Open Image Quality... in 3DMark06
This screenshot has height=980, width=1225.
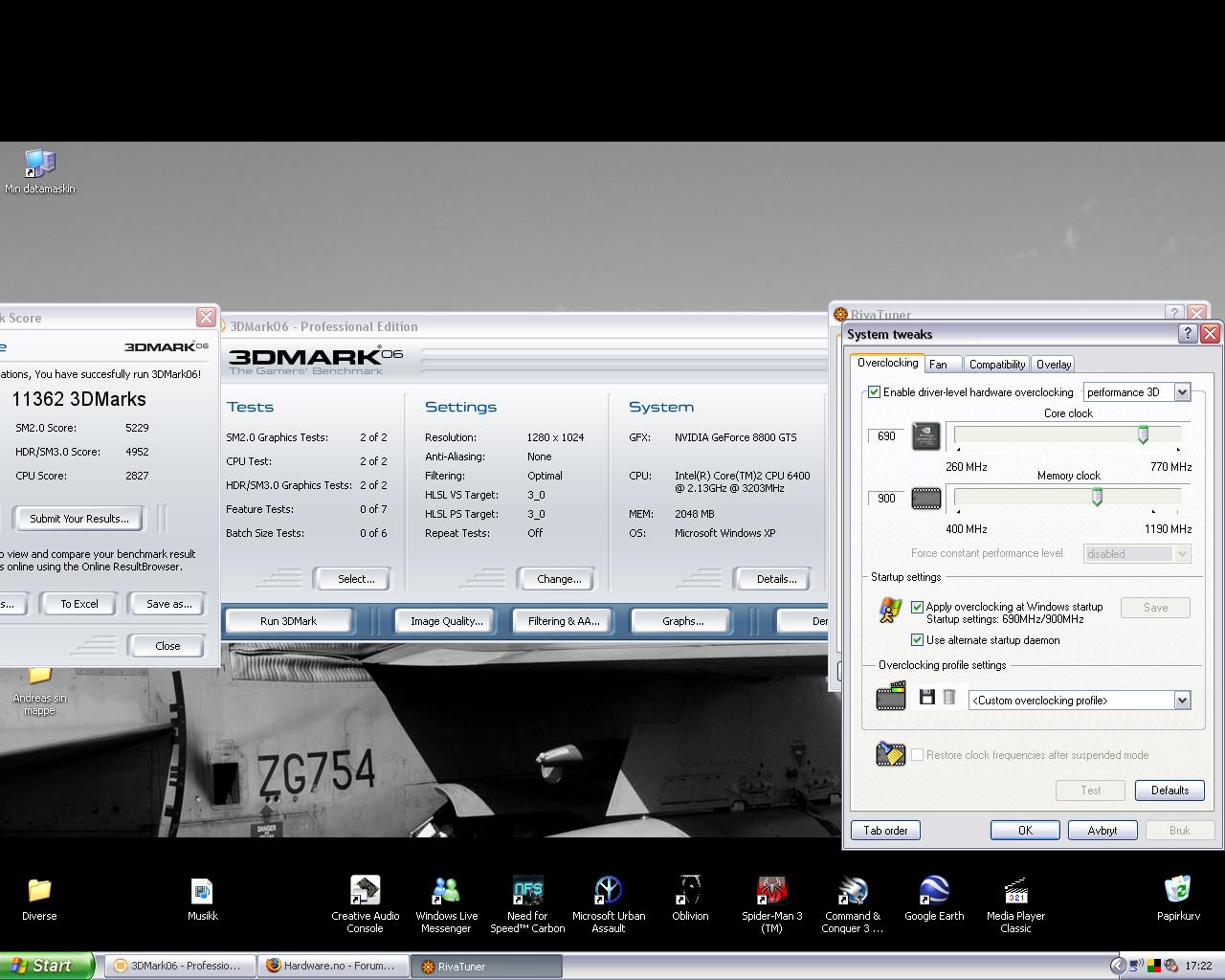tap(446, 621)
